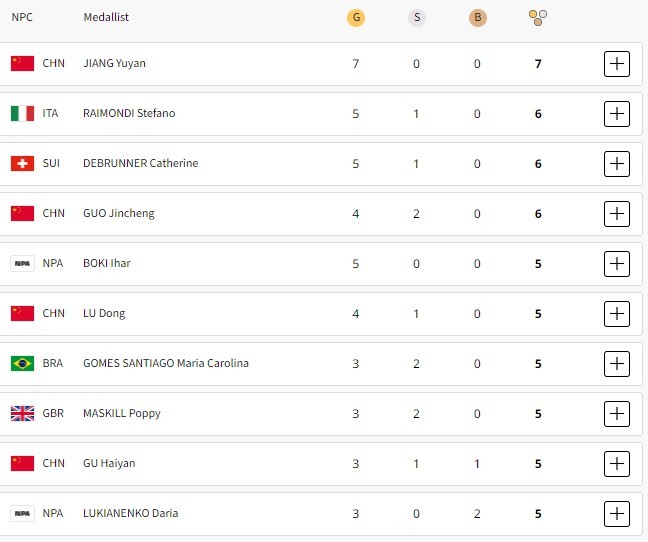Screen dimensions: 648x542
Task: Click the NPA flag beside BOKI Ihar
Action: coord(22,263)
